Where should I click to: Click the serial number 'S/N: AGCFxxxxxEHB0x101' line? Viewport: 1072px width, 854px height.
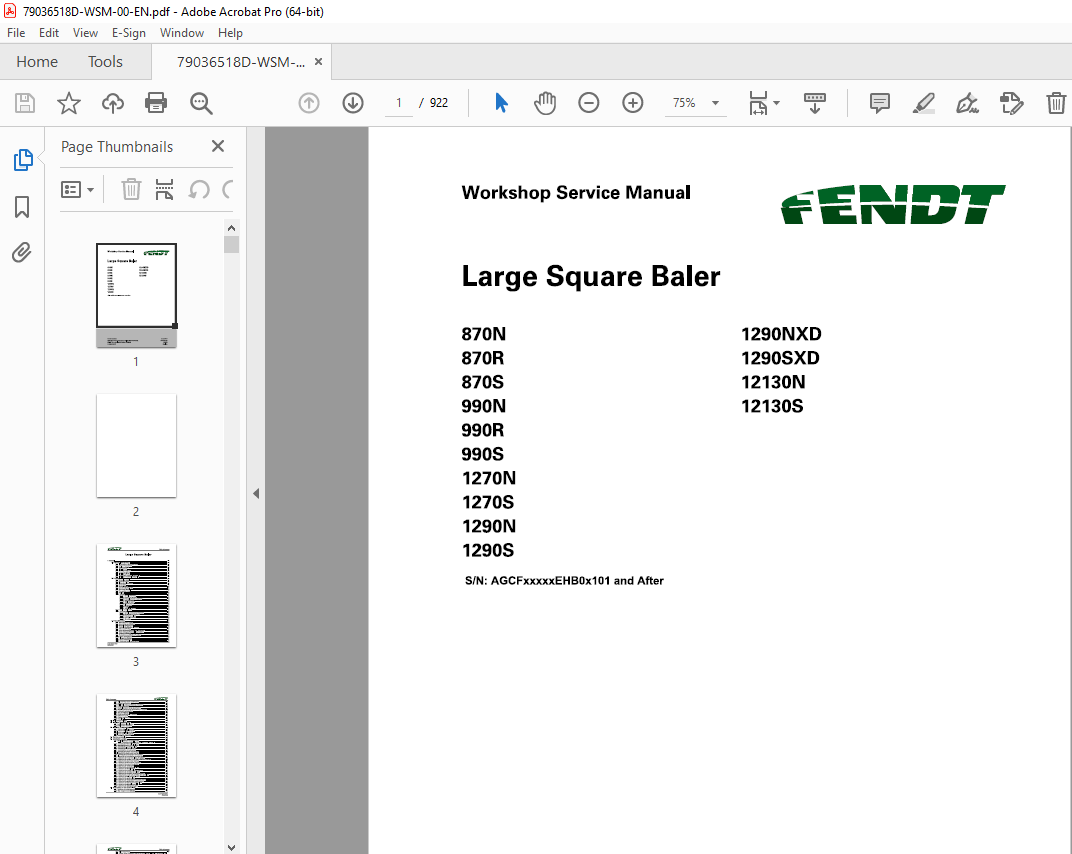coord(564,581)
